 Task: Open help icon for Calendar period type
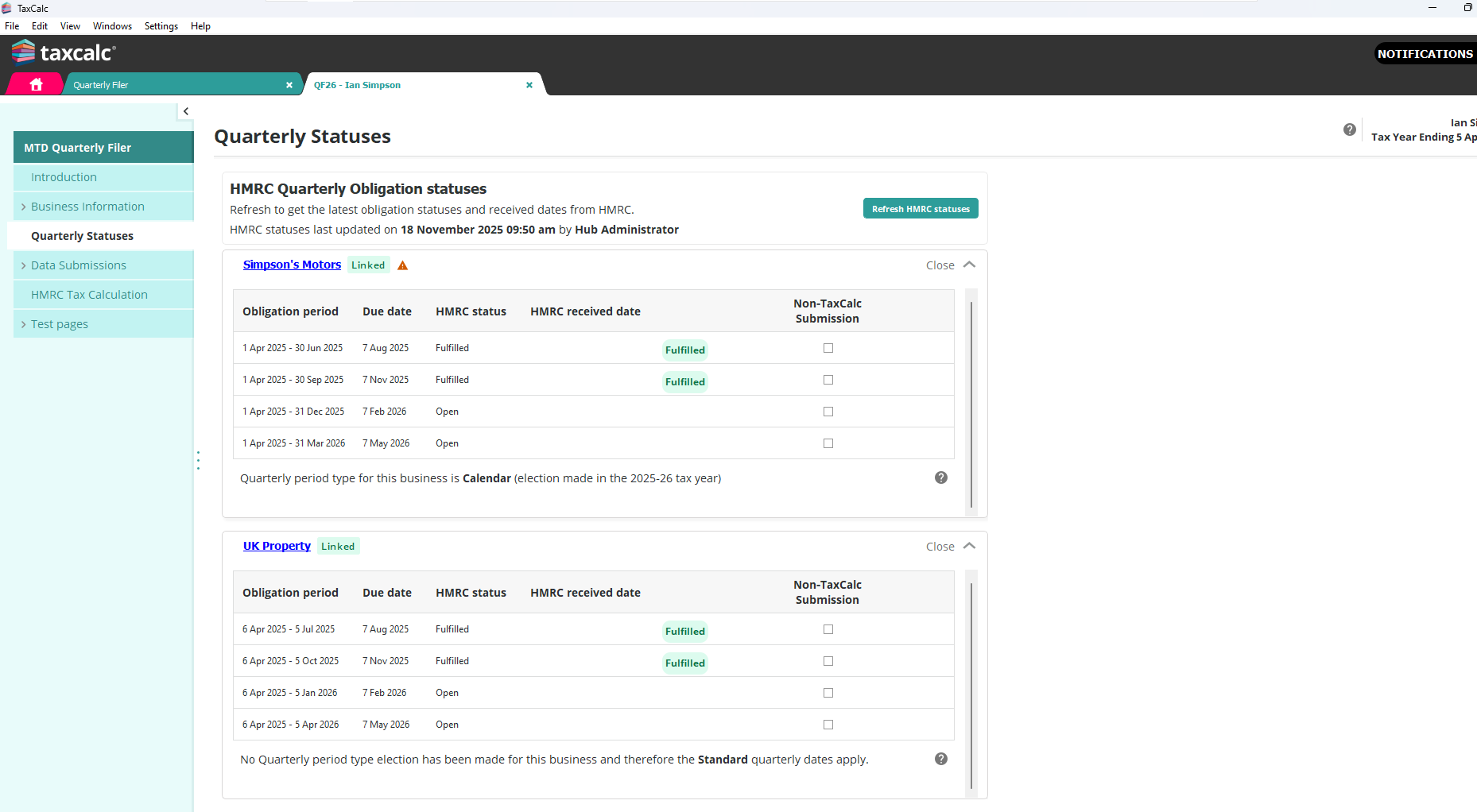[941, 478]
